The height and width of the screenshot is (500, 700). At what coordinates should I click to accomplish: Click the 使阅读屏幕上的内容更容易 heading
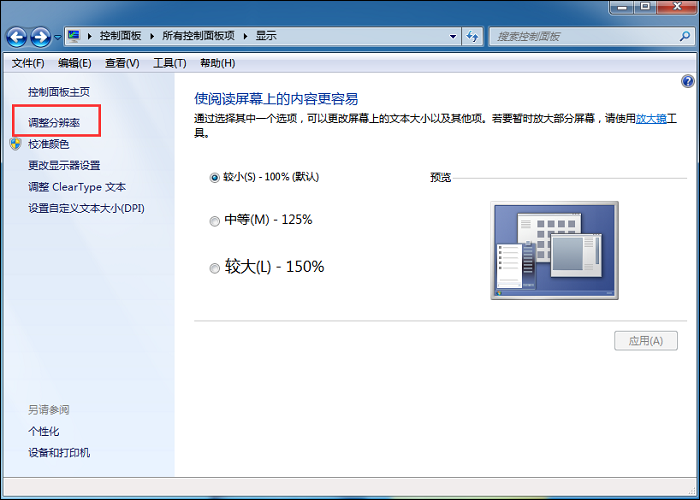tap(276, 99)
